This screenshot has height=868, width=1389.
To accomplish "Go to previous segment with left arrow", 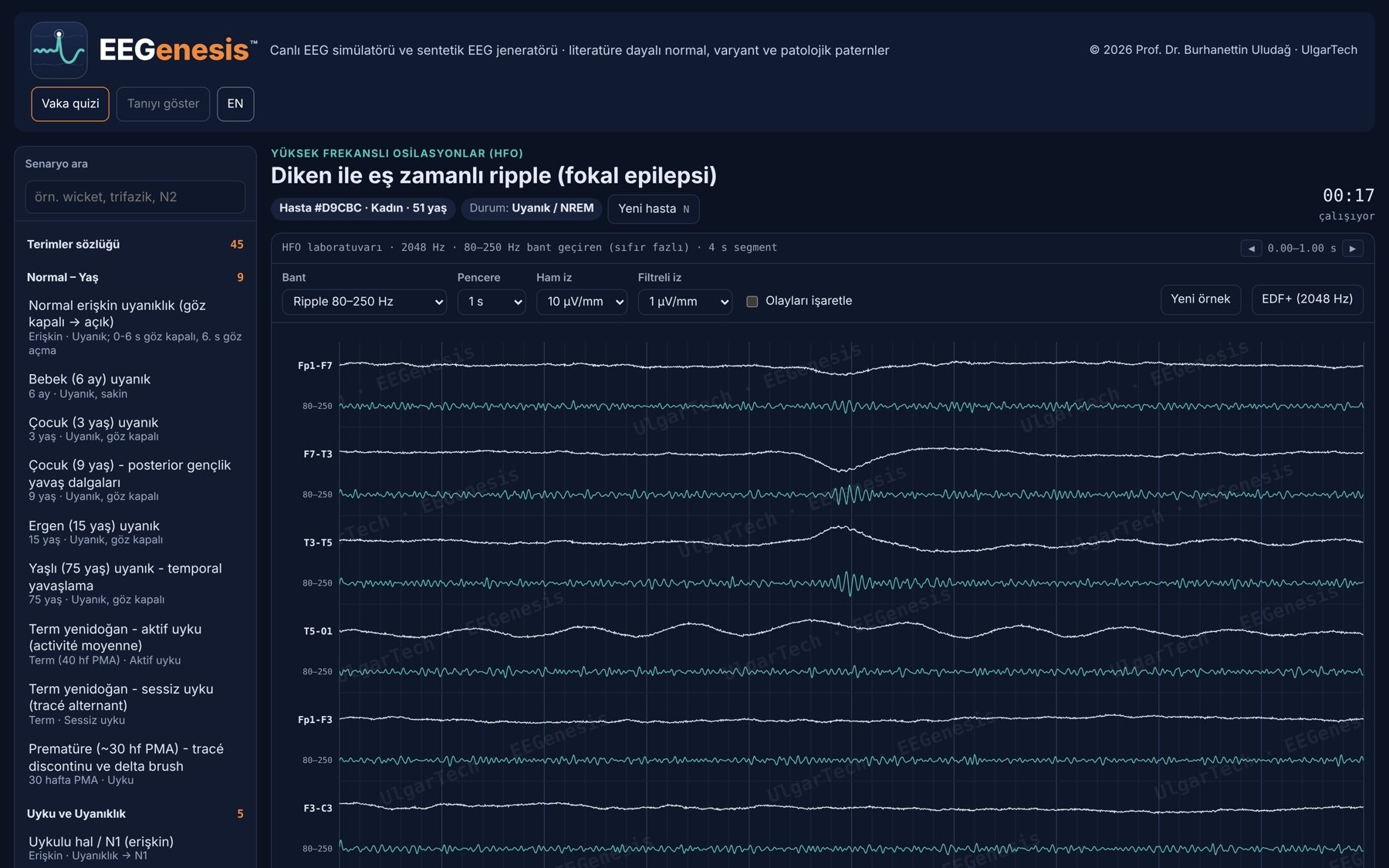I will coord(1251,248).
